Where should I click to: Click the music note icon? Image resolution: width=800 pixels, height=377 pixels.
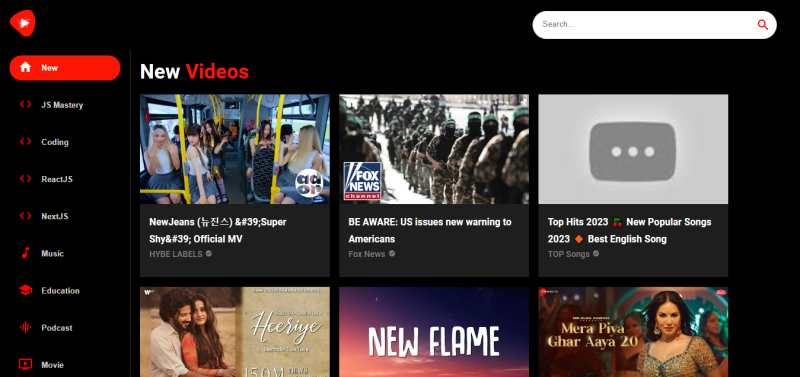25,253
